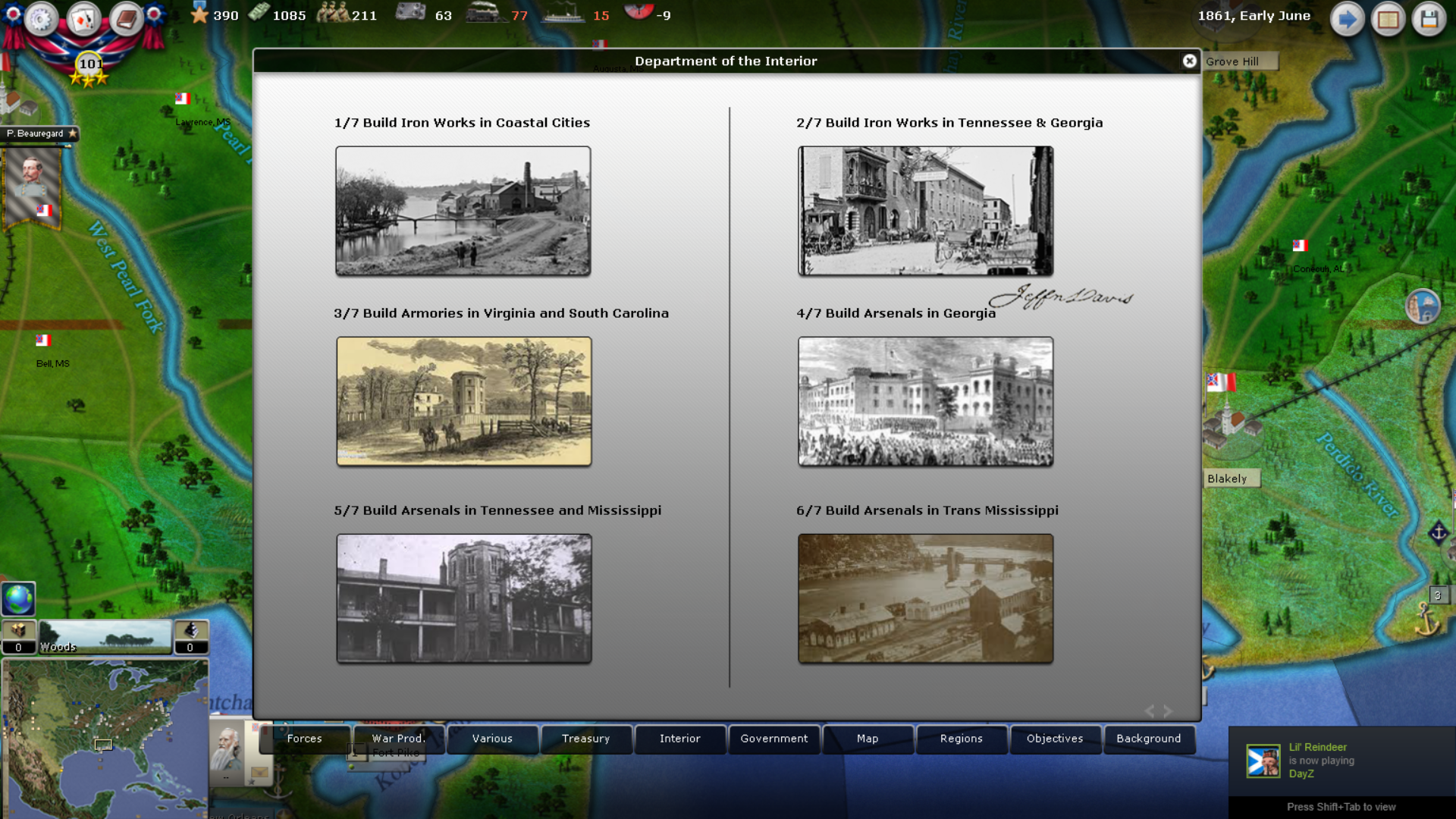Select Build Iron Works in Coastal Cities image
The height and width of the screenshot is (819, 1456).
point(463,211)
